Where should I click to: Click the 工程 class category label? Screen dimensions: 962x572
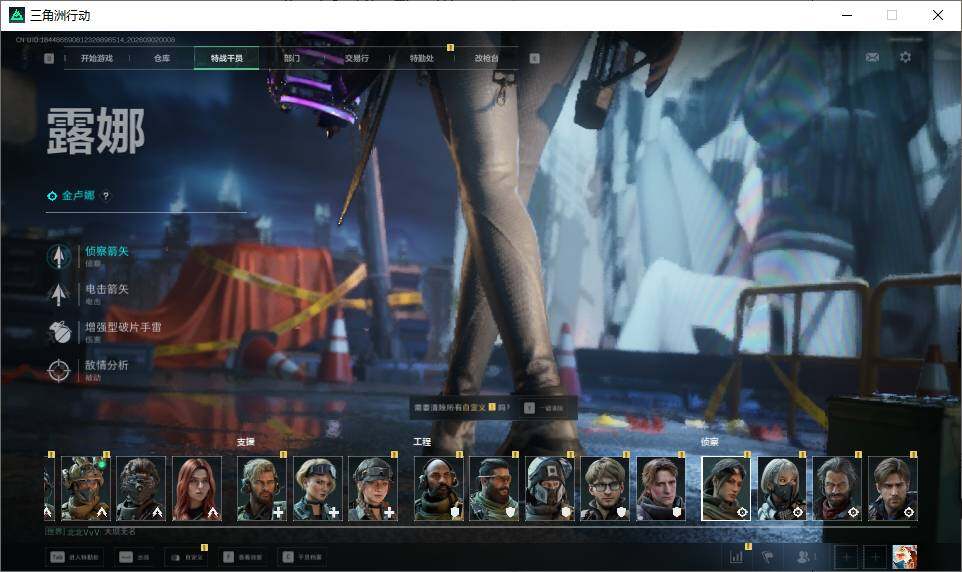point(422,442)
